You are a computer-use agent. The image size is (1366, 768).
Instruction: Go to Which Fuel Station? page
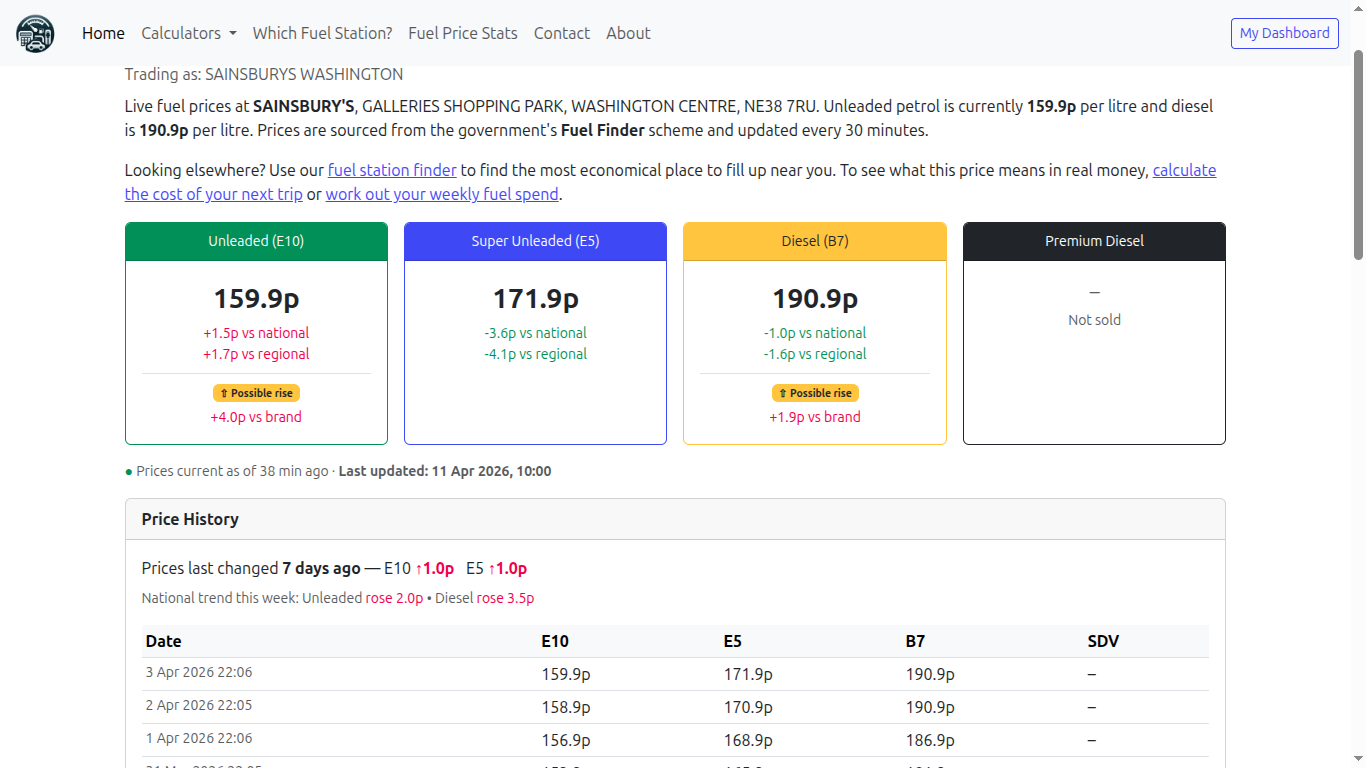[x=322, y=33]
